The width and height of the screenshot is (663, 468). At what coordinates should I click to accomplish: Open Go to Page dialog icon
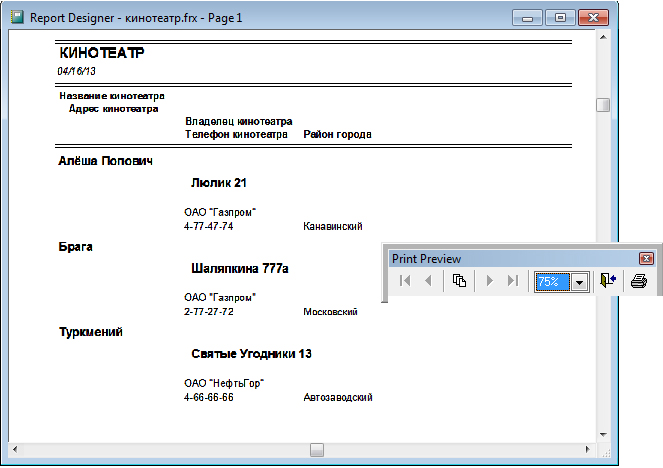pos(459,281)
